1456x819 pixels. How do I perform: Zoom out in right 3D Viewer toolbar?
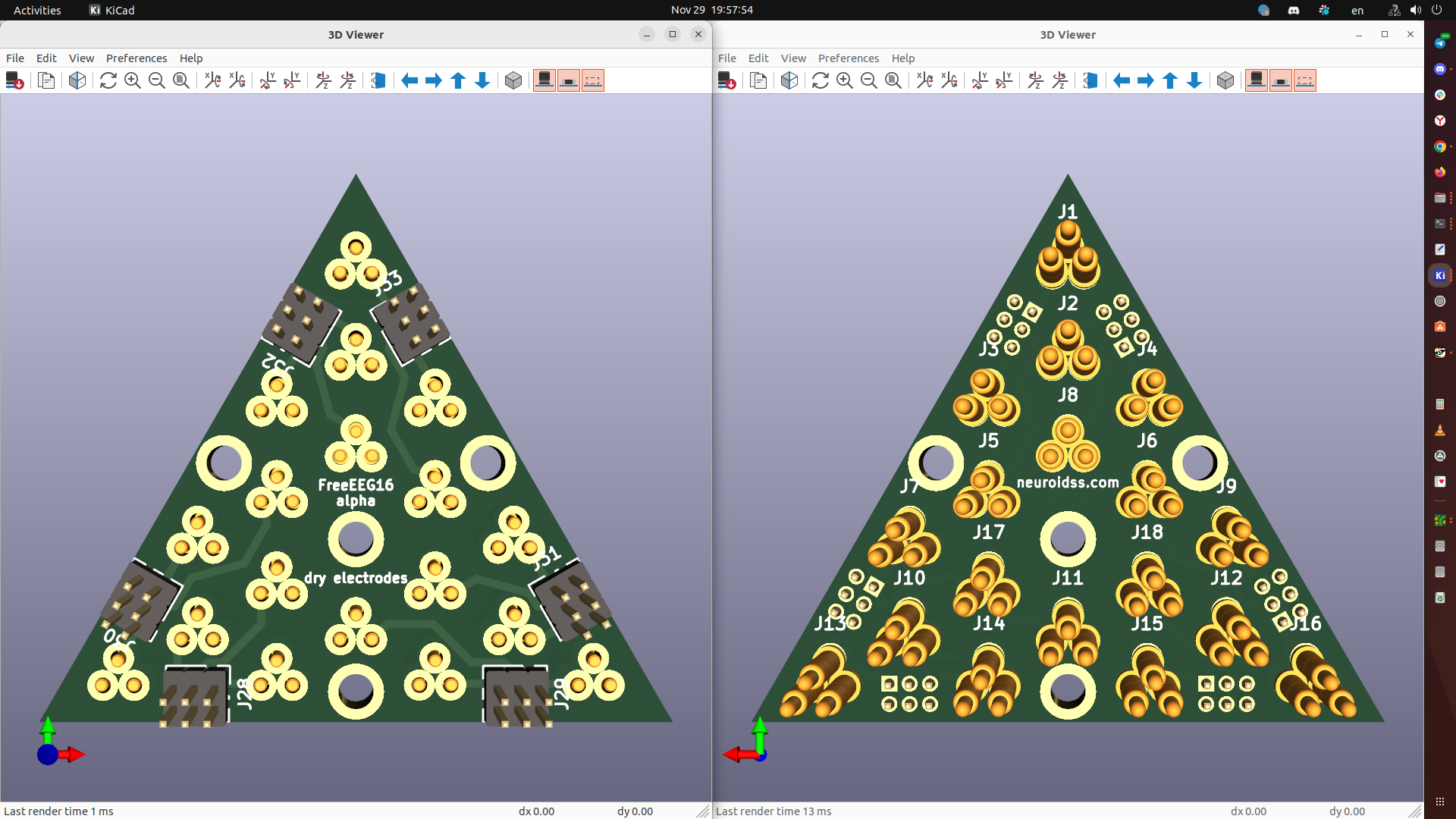click(x=869, y=80)
